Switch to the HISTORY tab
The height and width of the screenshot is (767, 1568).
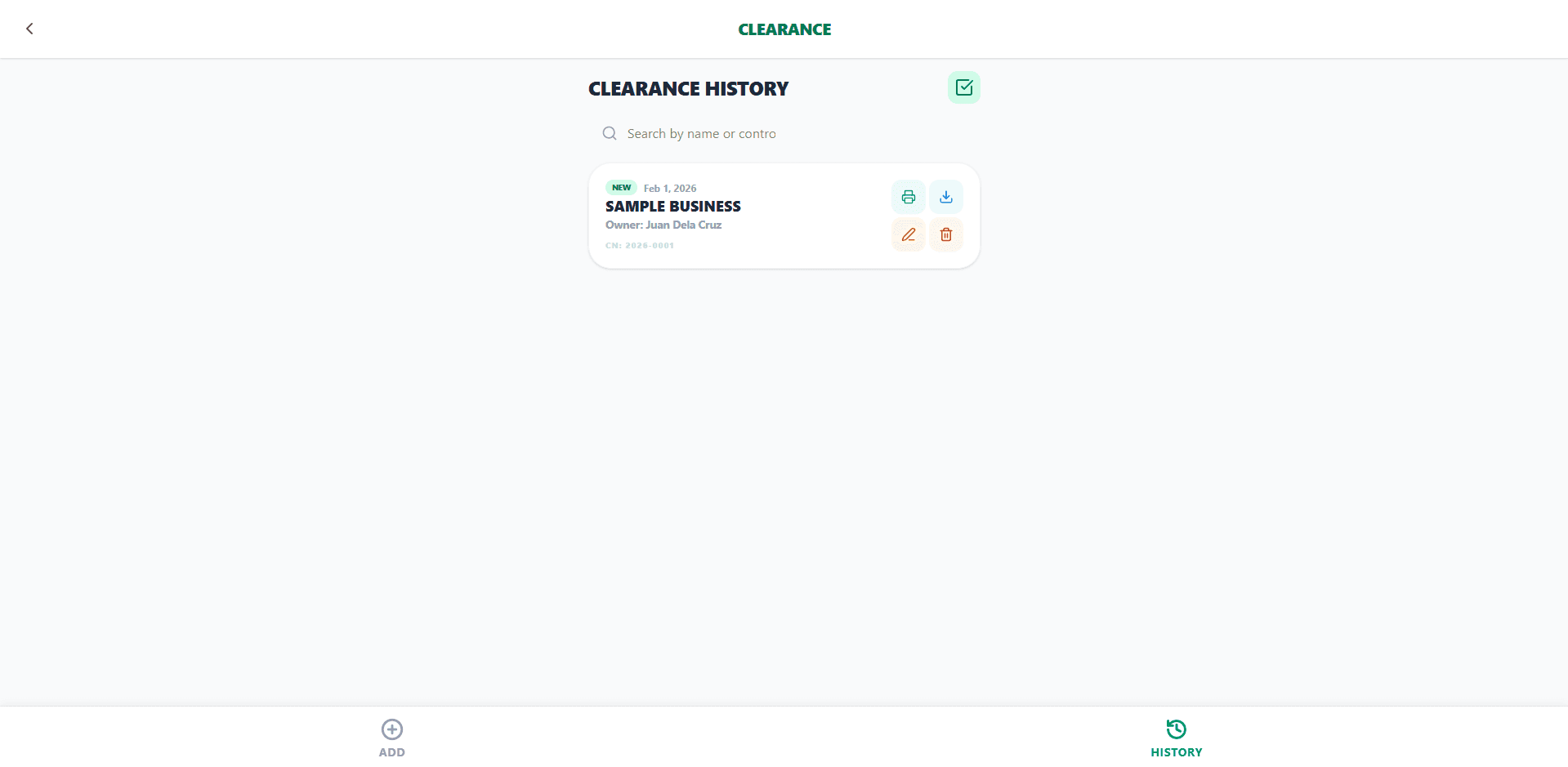tap(1176, 738)
